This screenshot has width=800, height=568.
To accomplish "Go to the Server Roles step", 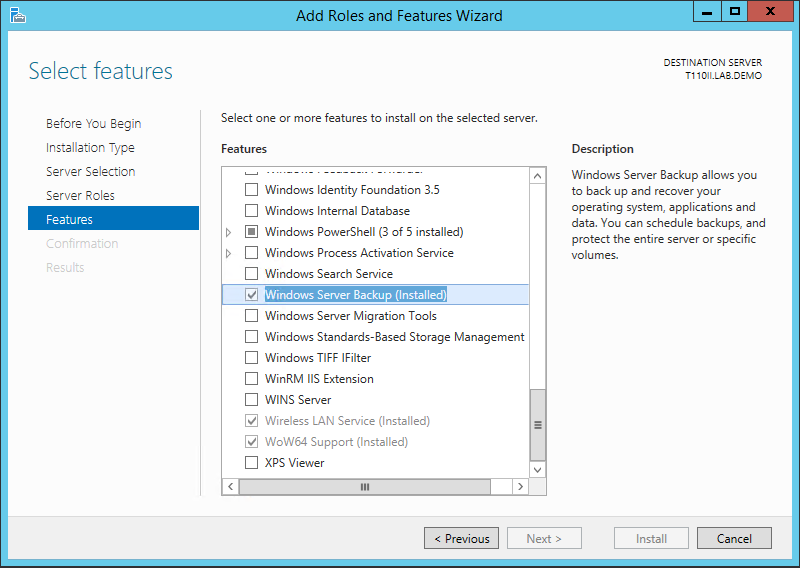I will pyautogui.click(x=80, y=196).
